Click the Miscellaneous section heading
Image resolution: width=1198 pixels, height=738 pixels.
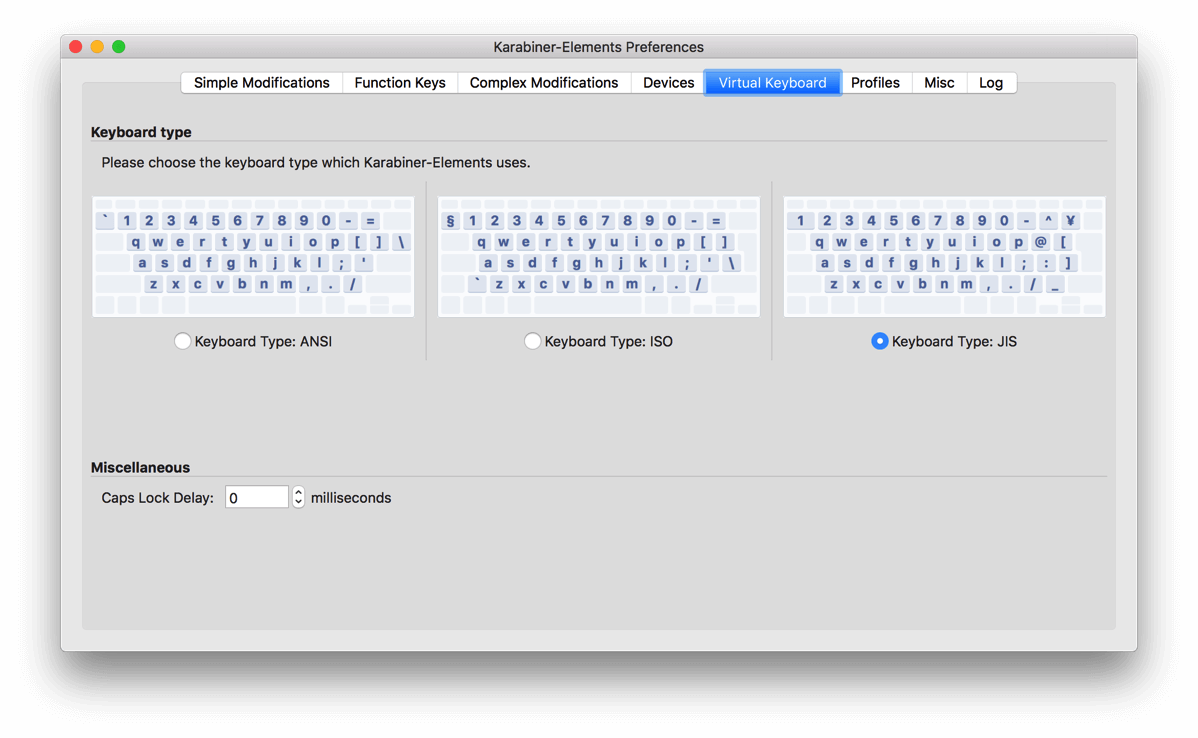(140, 468)
